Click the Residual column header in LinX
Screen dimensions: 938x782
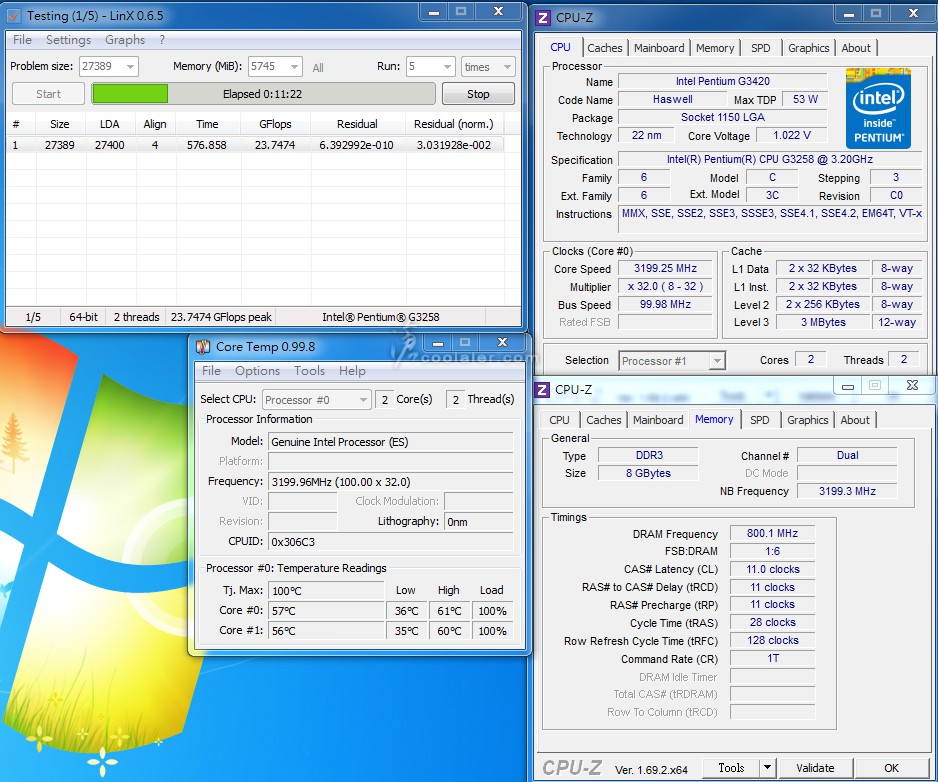[357, 124]
